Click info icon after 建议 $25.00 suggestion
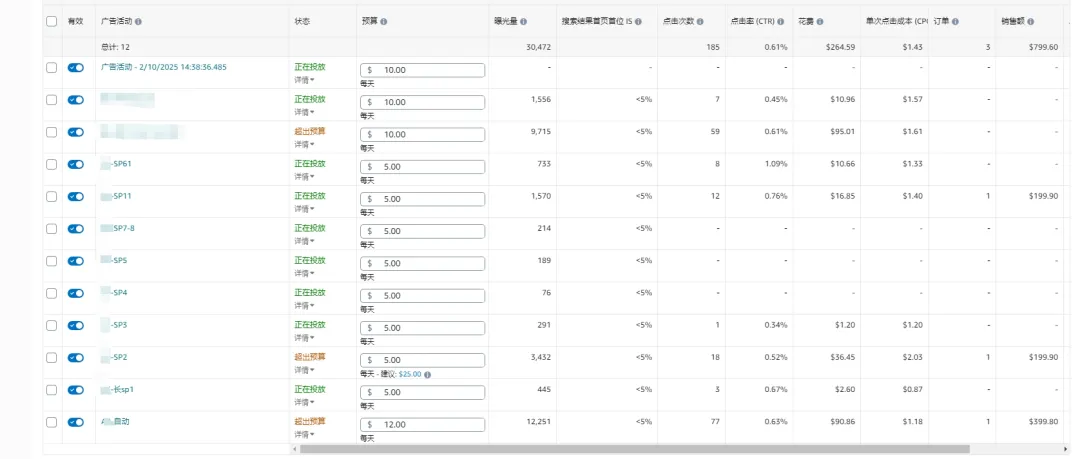 point(428,374)
